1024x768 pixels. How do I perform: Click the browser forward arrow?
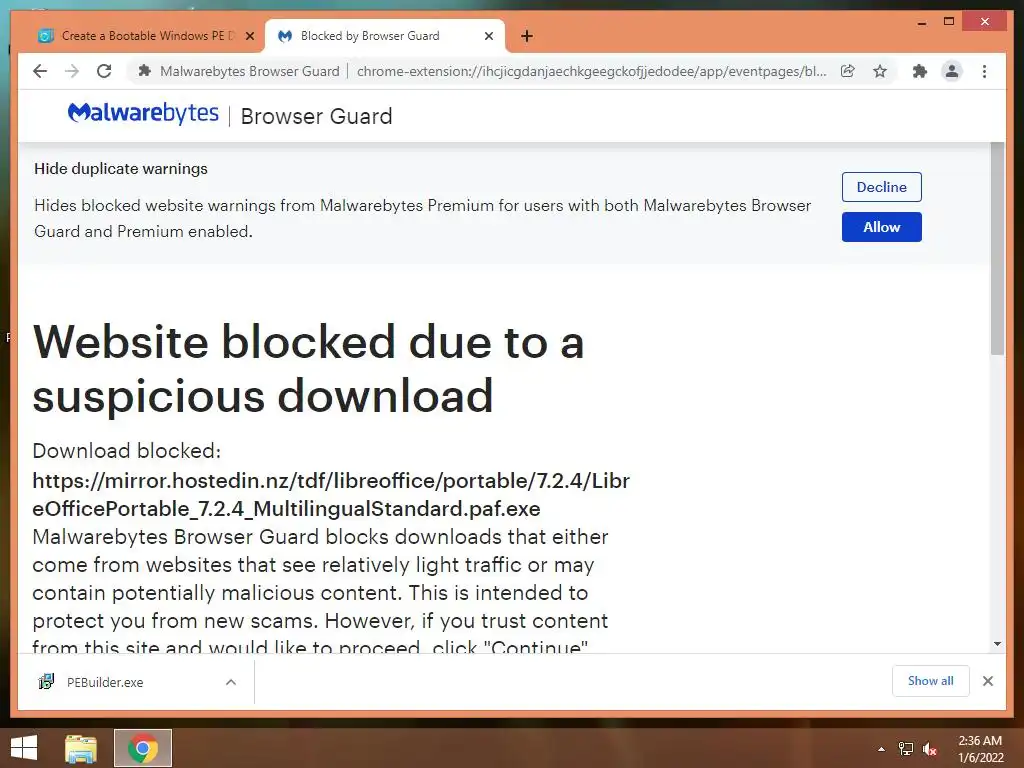[x=72, y=71]
